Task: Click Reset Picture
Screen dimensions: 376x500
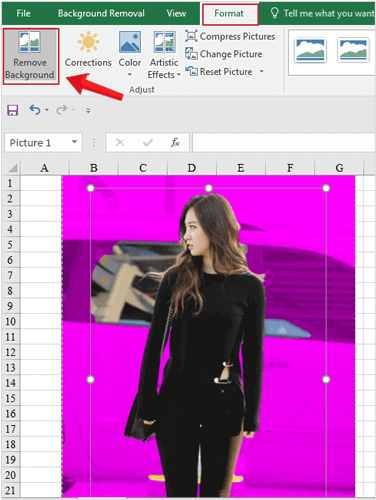Action: click(219, 71)
